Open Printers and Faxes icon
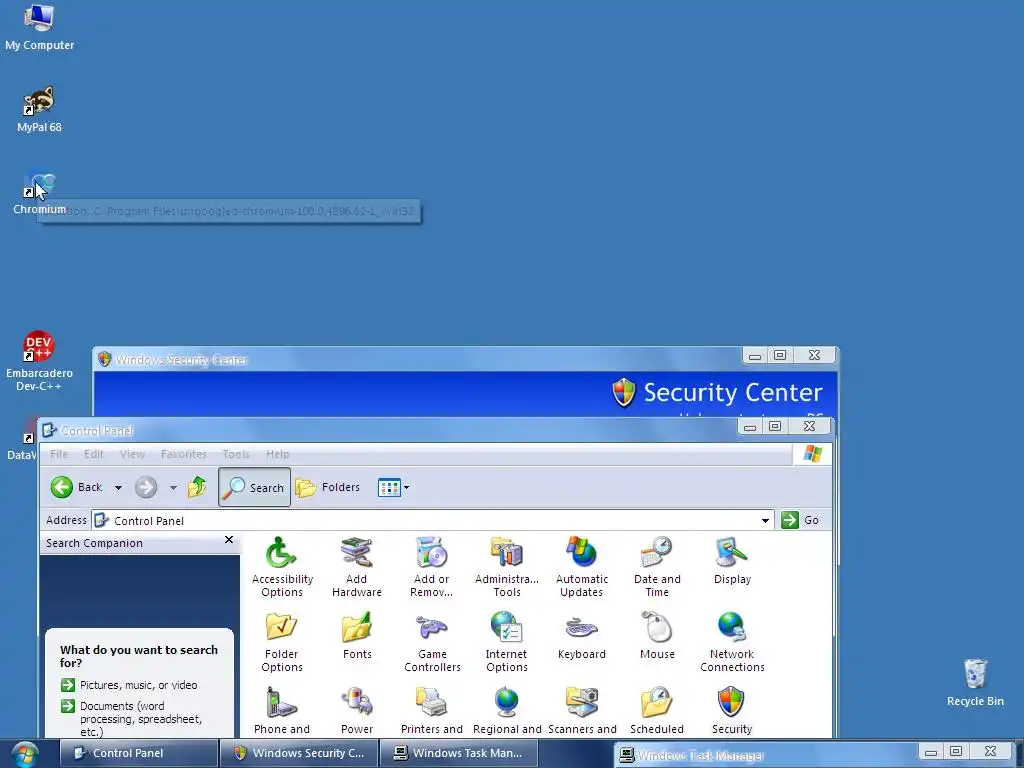Image resolution: width=1024 pixels, height=768 pixels. [432, 711]
